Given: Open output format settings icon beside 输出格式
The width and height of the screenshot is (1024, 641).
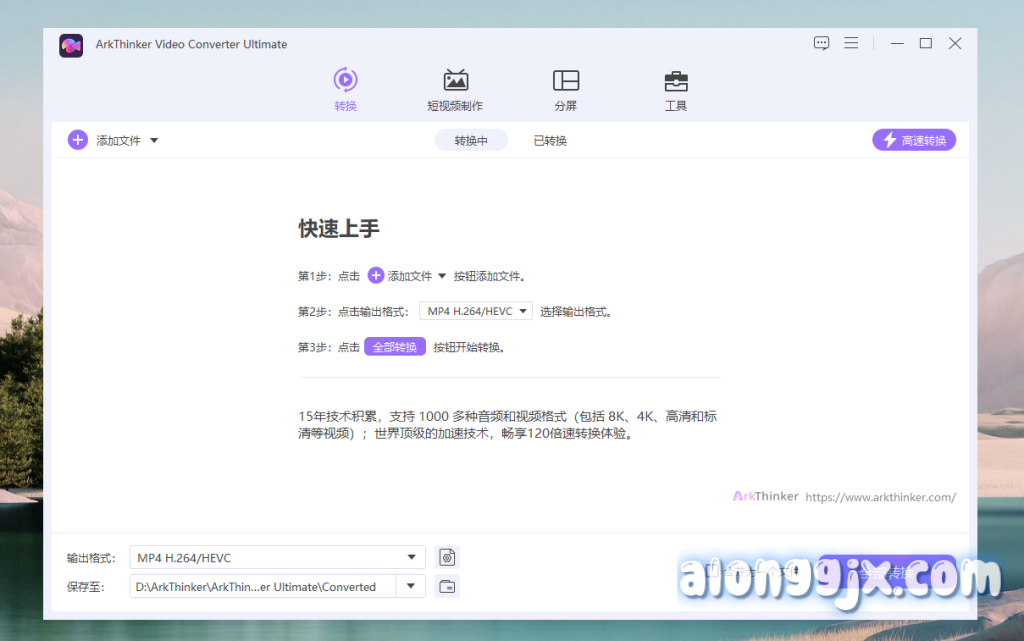Looking at the screenshot, I should 448,557.
